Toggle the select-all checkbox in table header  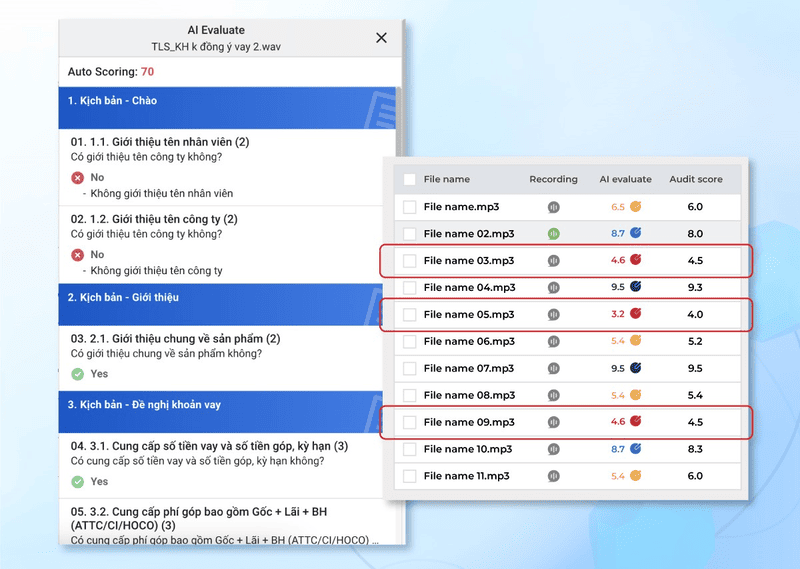(409, 180)
